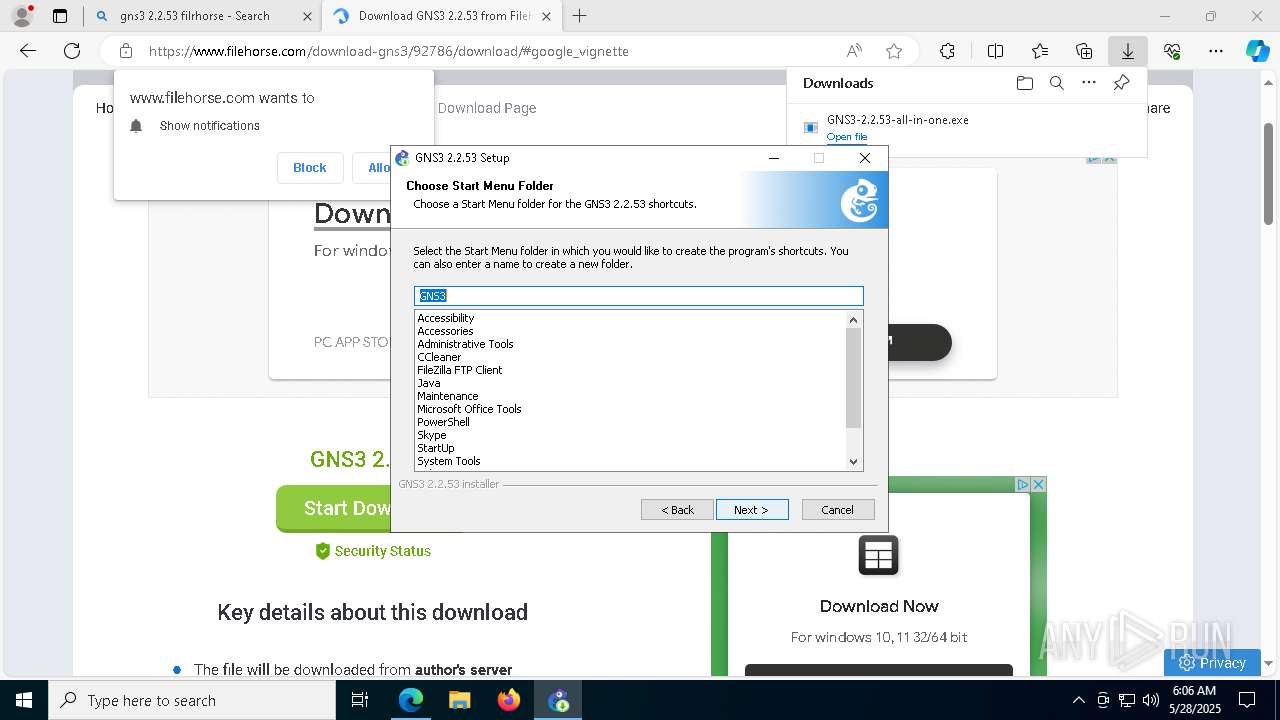Click Next in GNS3 Setup
The width and height of the screenshot is (1280, 720).
coord(752,510)
